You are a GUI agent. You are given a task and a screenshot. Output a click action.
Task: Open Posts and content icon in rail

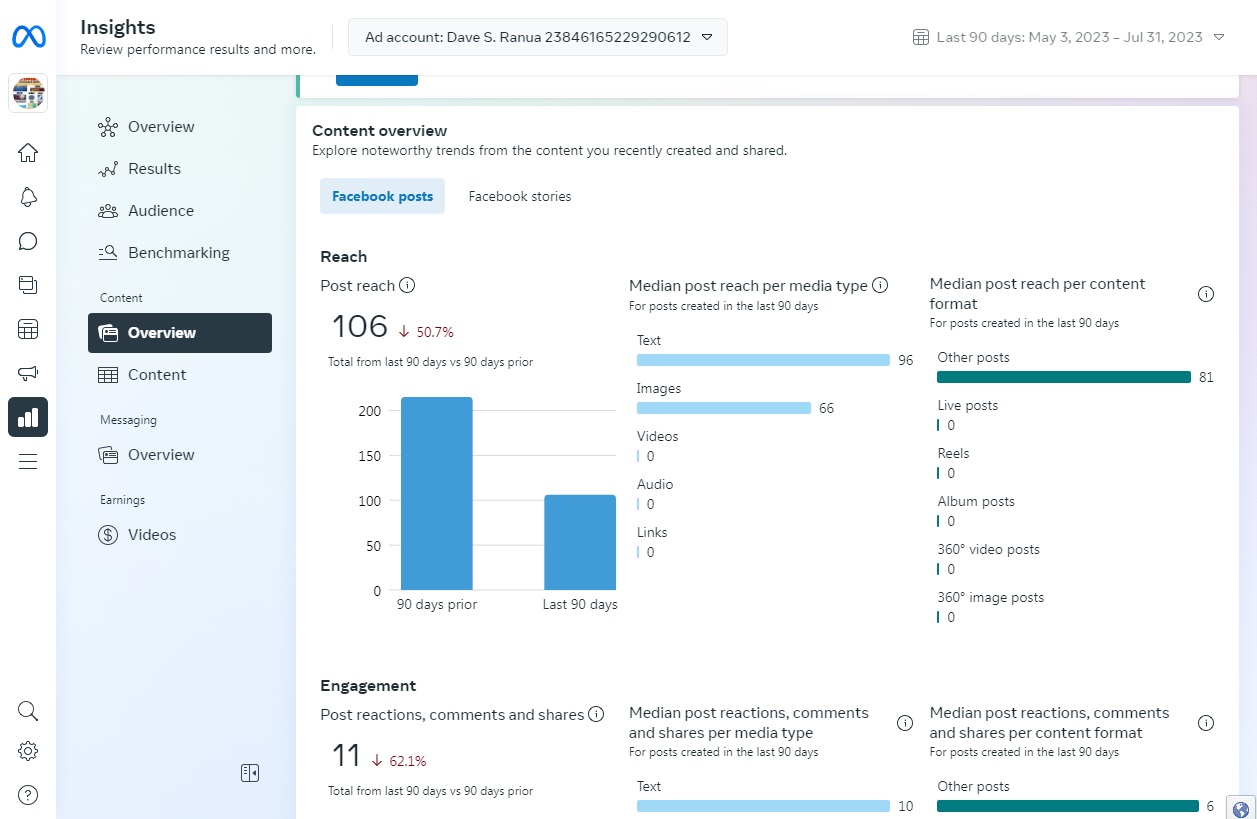(x=28, y=285)
